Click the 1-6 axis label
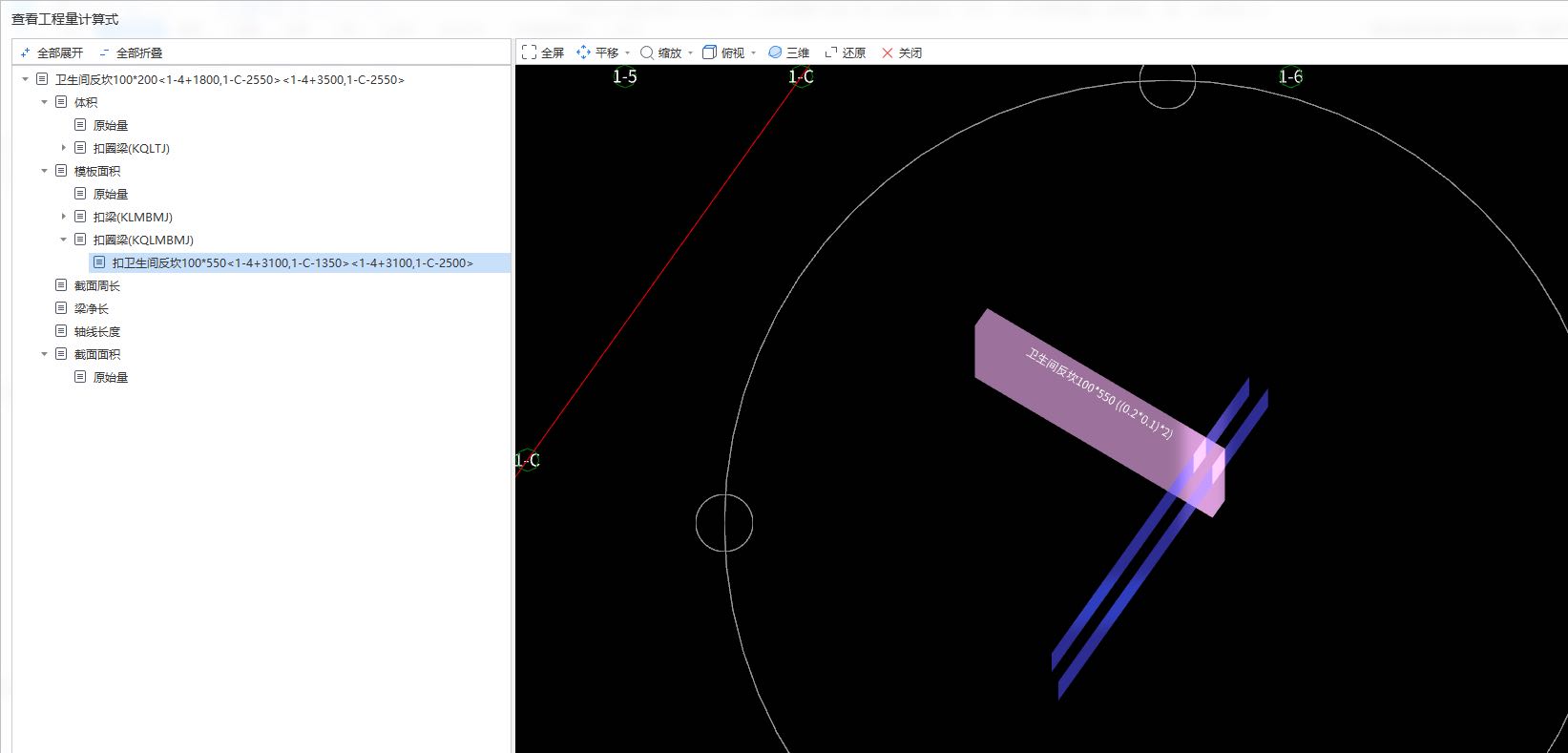1568x753 pixels. pyautogui.click(x=1290, y=76)
